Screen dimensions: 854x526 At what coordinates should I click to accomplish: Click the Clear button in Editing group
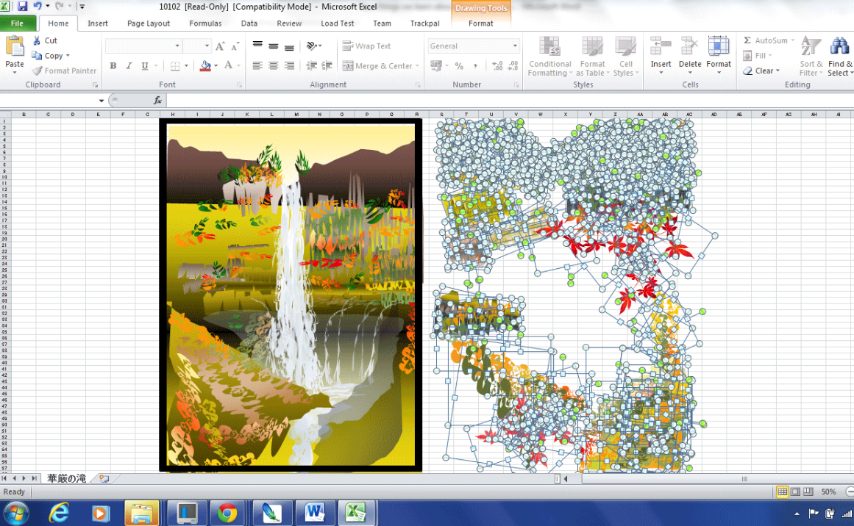pyautogui.click(x=763, y=71)
